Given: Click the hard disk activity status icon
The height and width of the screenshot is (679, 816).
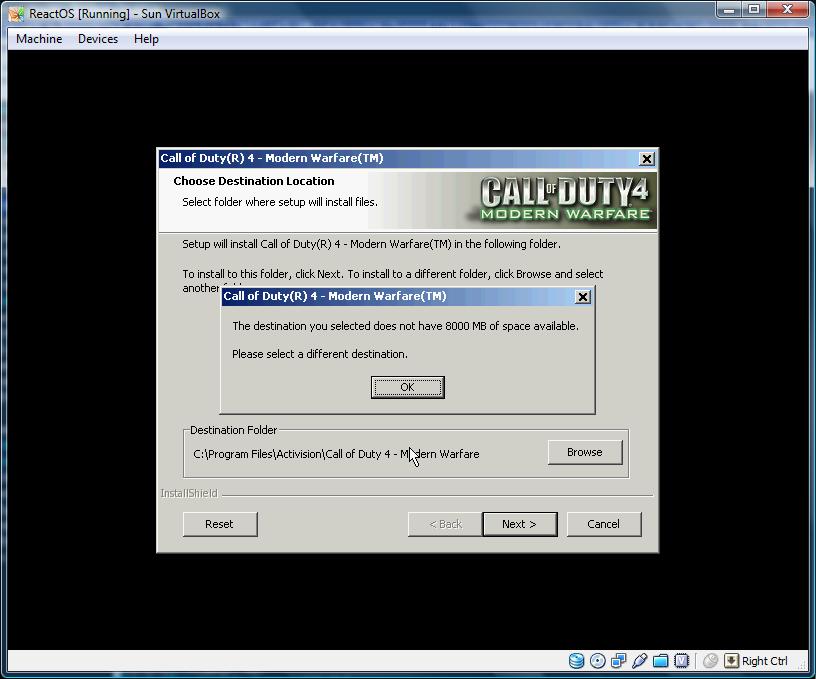Looking at the screenshot, I should click(x=576, y=661).
